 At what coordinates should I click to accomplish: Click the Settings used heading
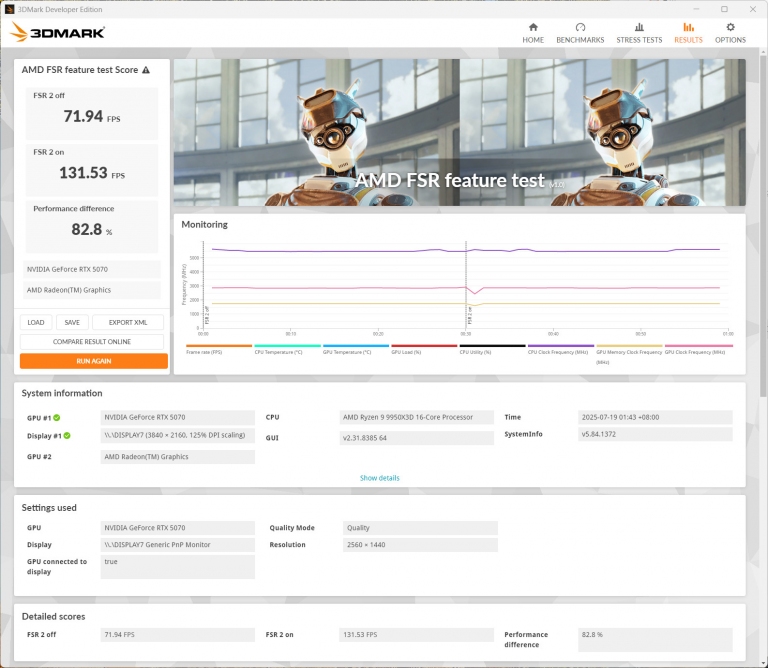49,508
